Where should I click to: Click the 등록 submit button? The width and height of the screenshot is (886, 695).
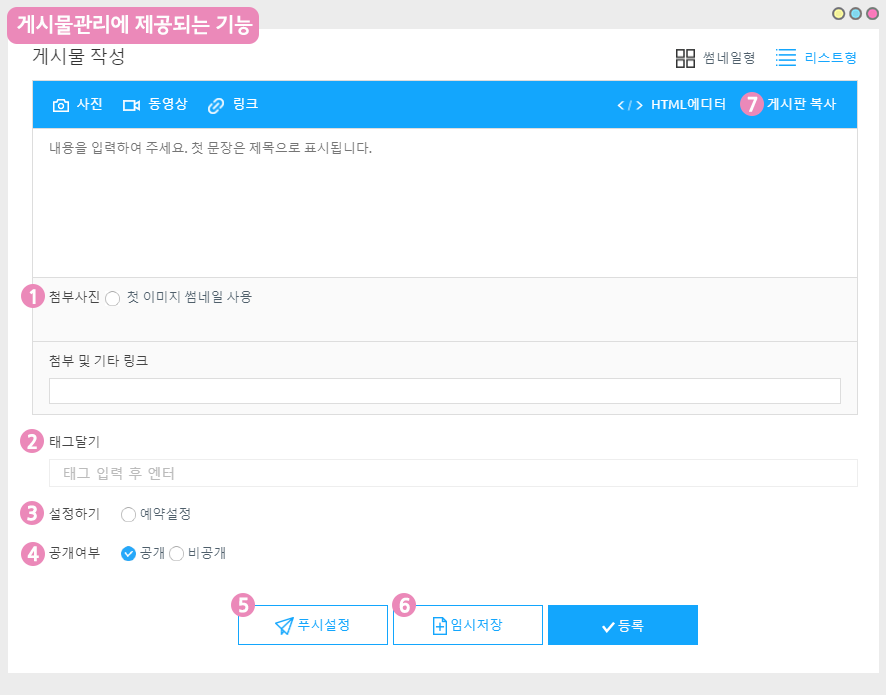coord(622,625)
